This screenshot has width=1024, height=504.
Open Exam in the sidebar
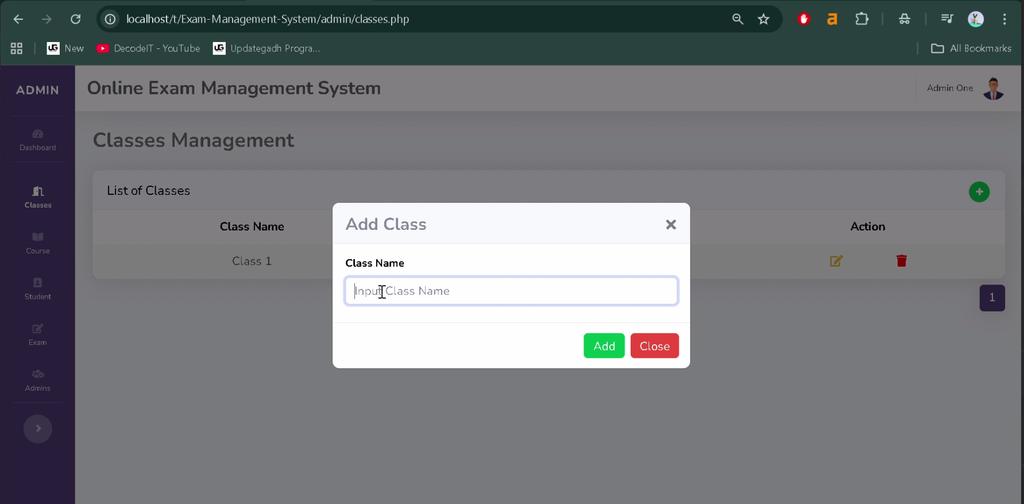pyautogui.click(x=37, y=334)
